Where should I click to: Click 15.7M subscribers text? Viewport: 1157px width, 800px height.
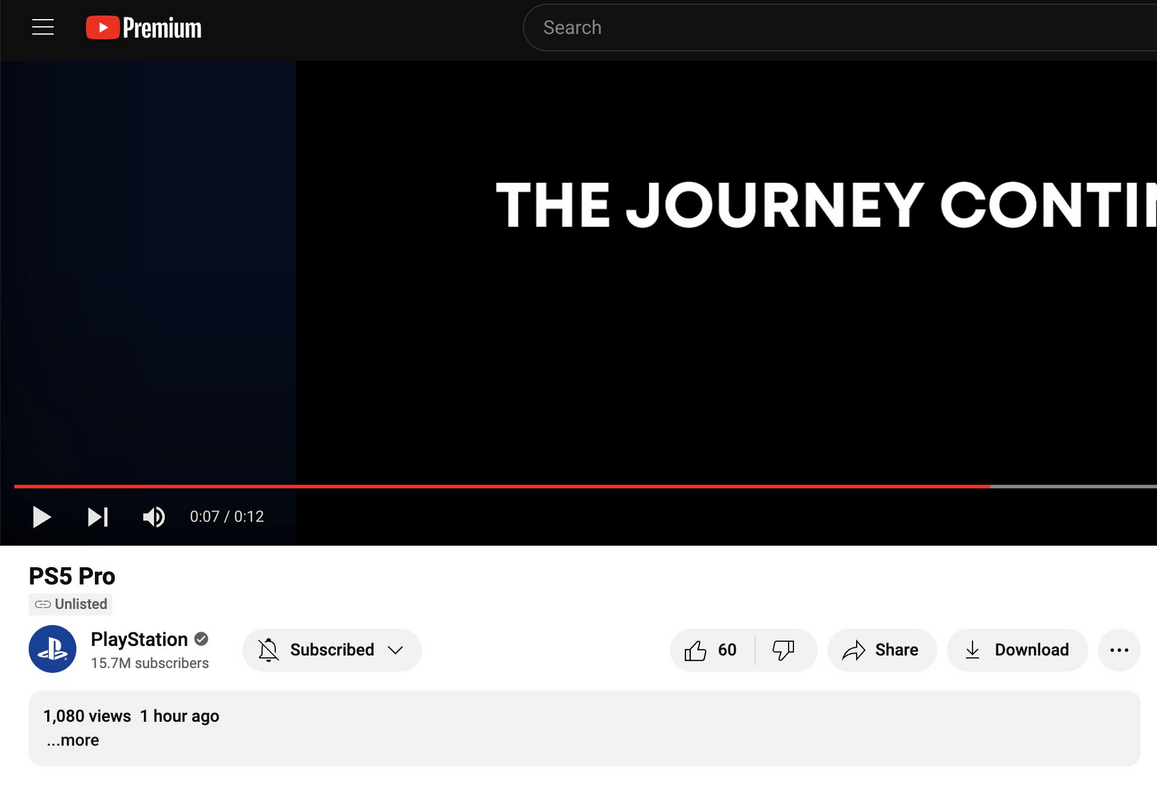[150, 663]
